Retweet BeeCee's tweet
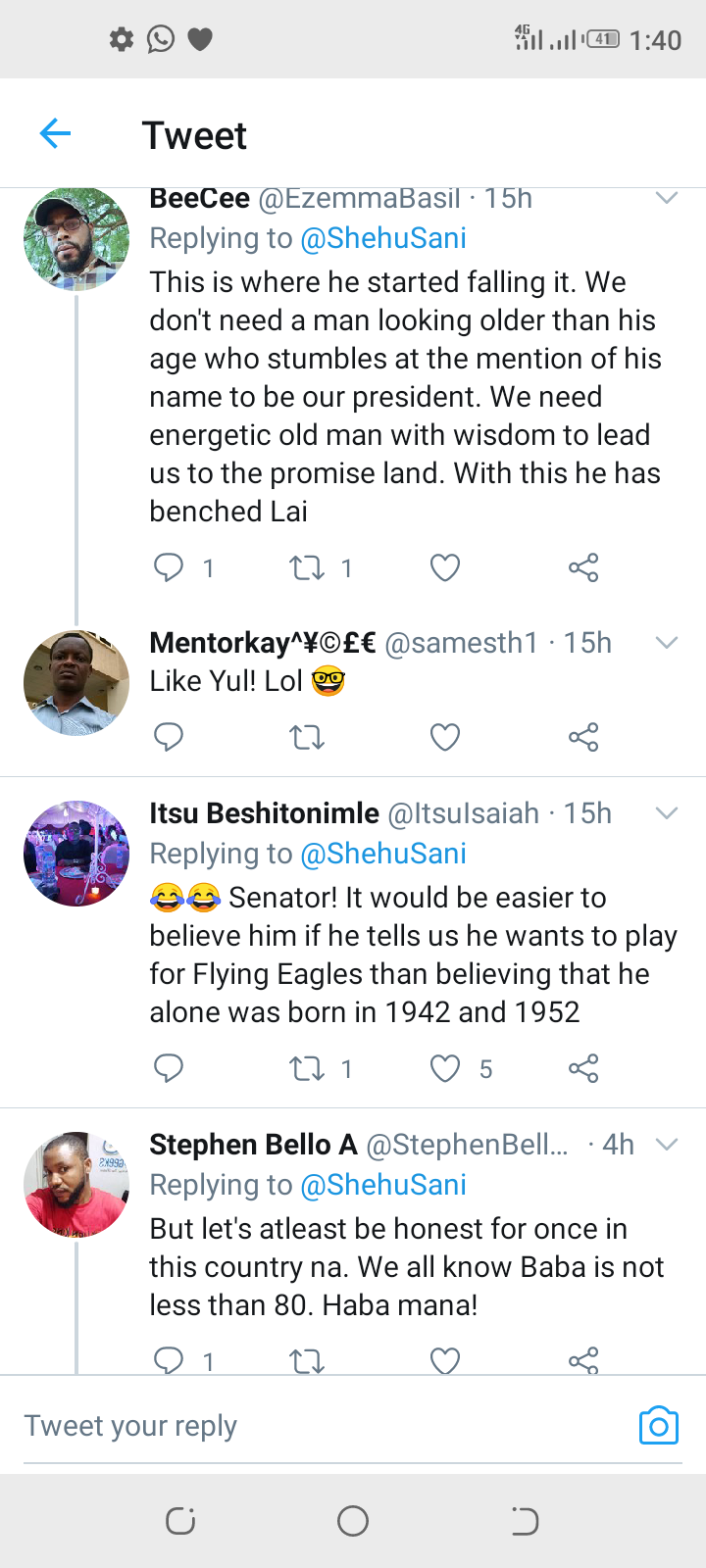Screen dimensions: 706x1568 307,567
